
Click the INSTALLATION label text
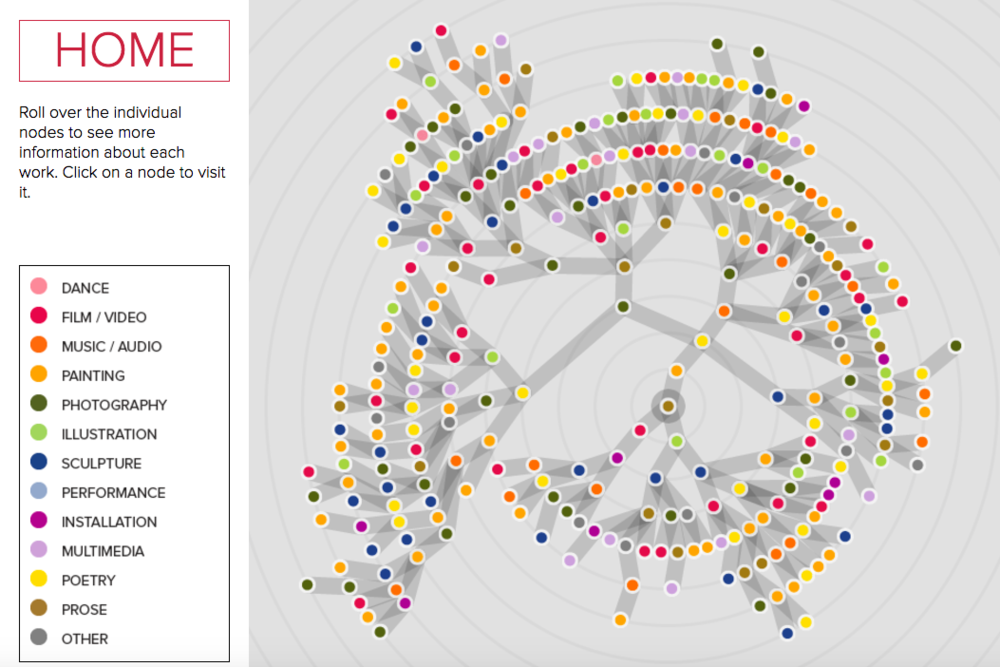(x=109, y=523)
